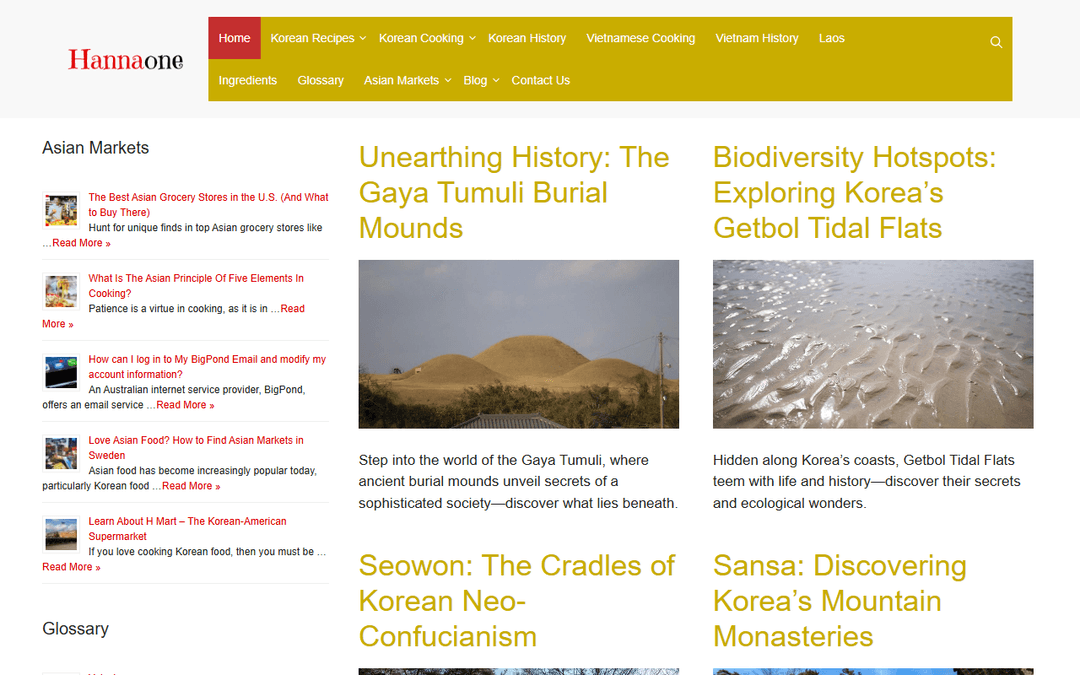
Task: Select Vietnam History in the menu
Action: (756, 38)
